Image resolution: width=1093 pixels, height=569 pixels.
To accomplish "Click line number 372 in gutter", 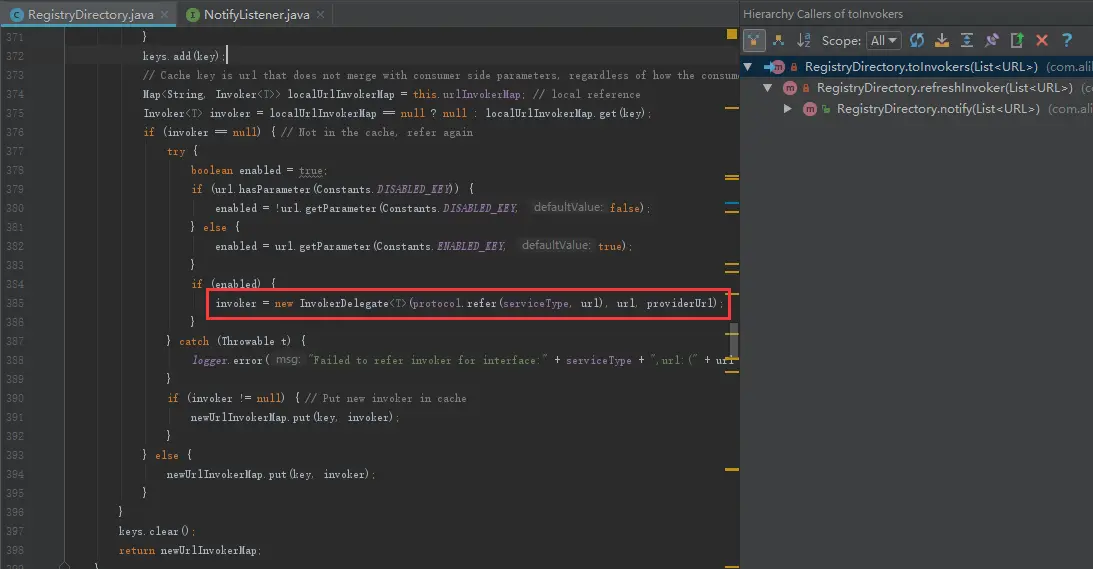I will coord(15,56).
